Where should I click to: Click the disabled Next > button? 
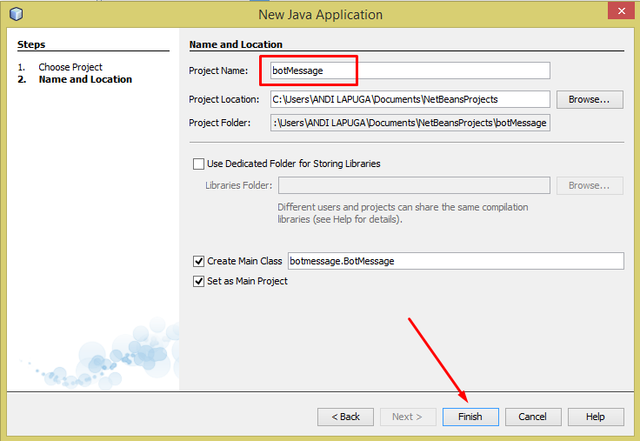point(407,416)
